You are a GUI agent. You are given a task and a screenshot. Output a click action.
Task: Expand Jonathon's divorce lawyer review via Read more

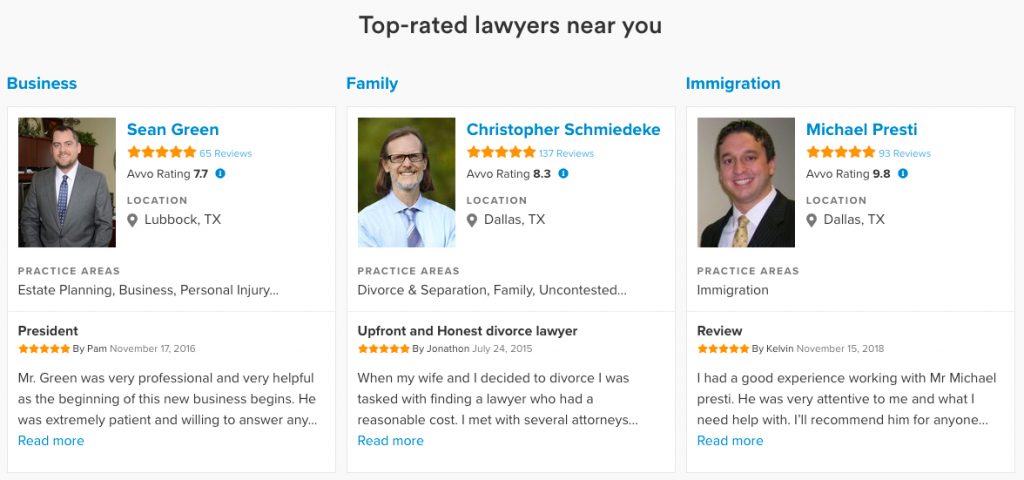click(390, 441)
